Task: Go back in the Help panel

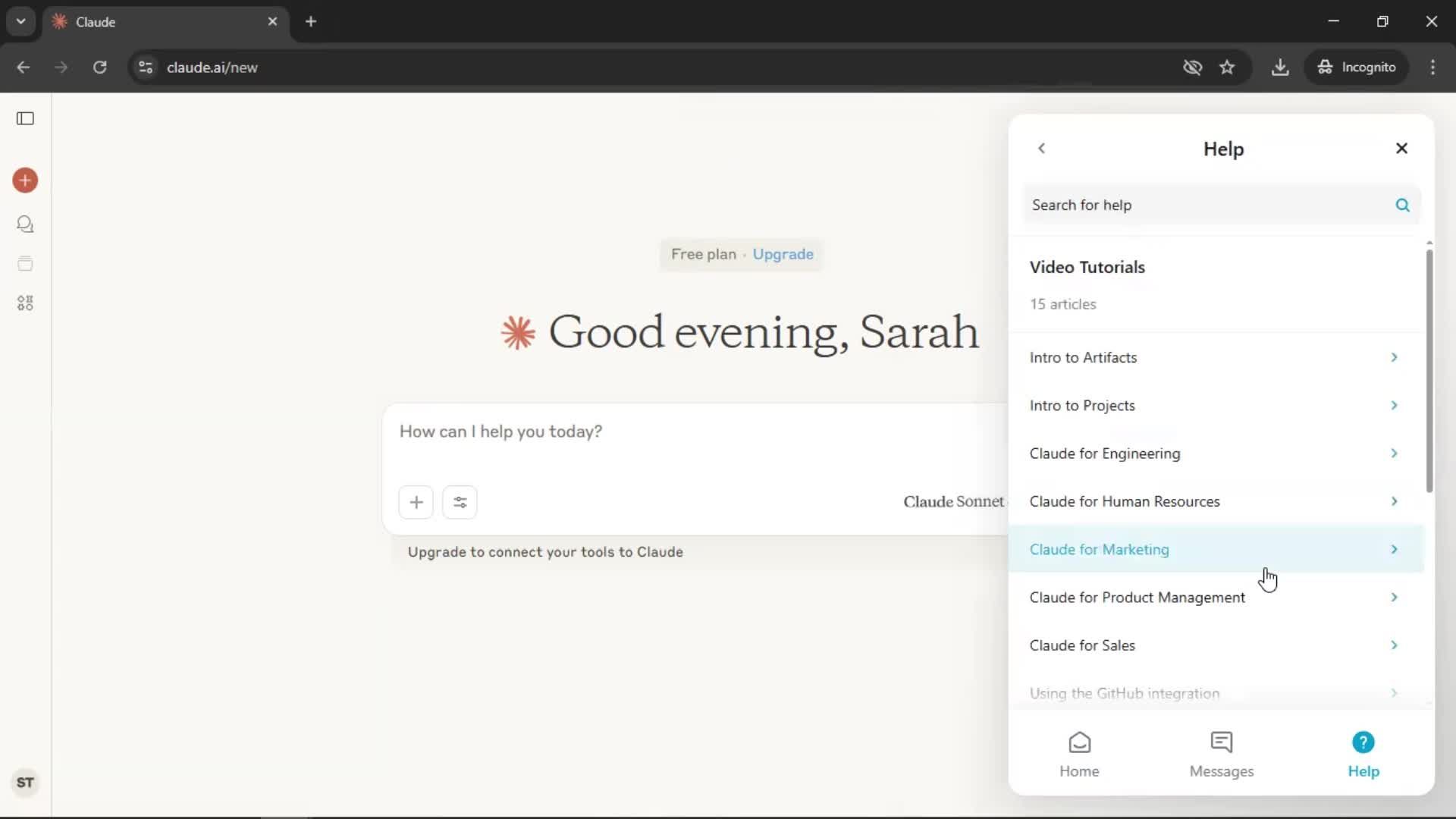Action: point(1041,149)
